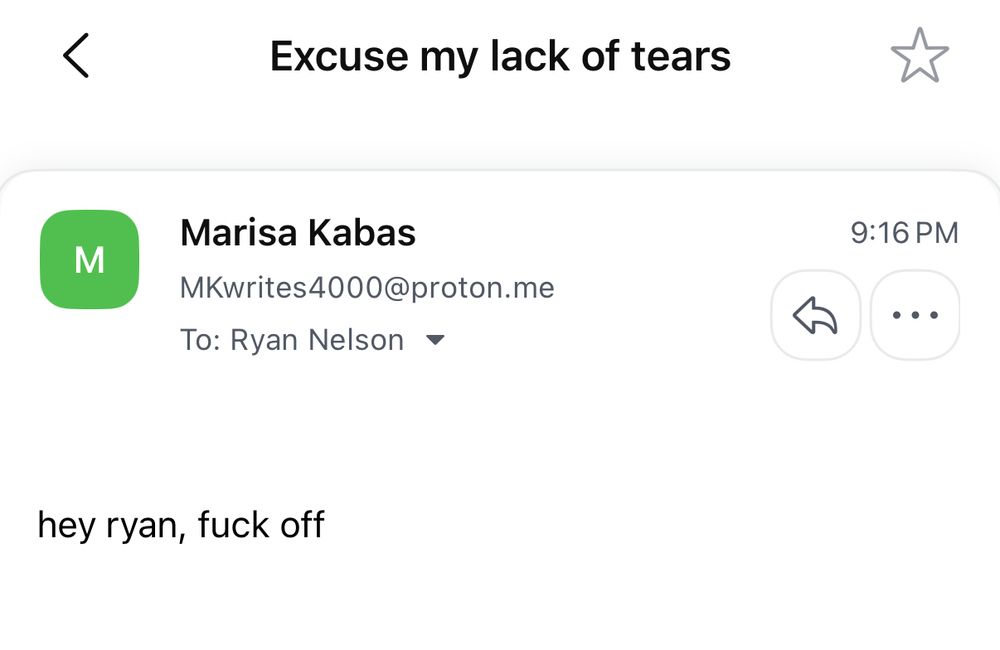Click sender name Marisa Kabas
This screenshot has height=650, width=1000.
click(297, 233)
